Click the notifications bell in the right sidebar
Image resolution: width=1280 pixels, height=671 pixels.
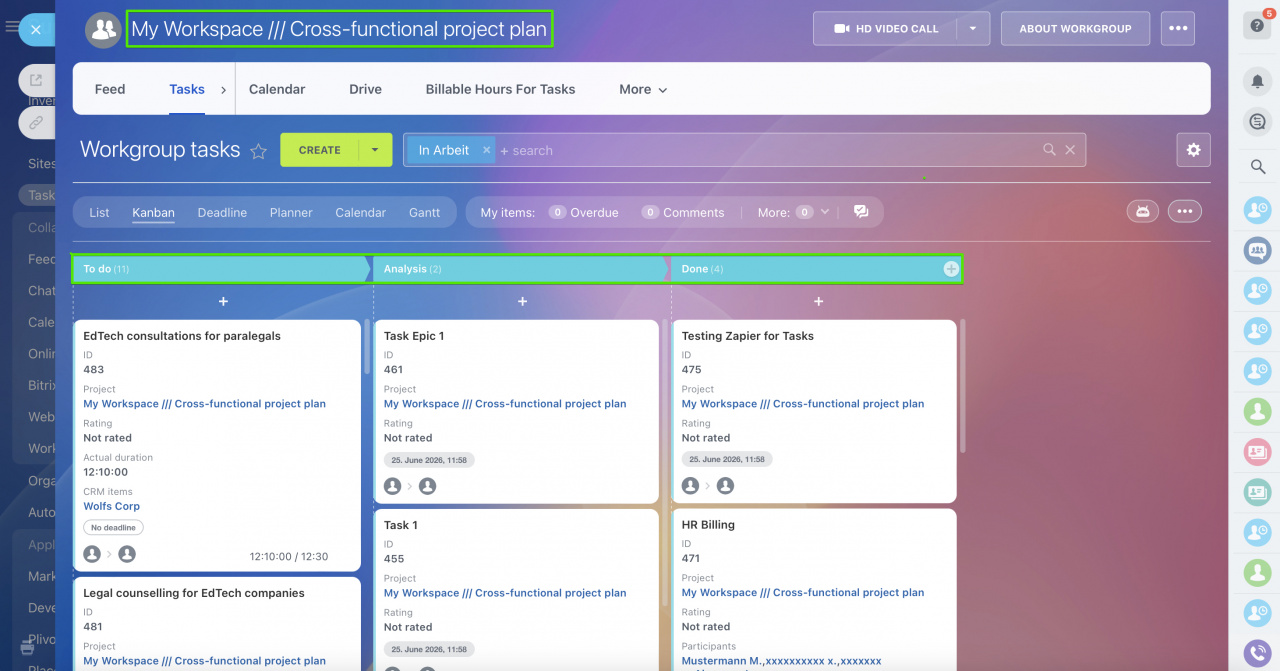coord(1257,81)
